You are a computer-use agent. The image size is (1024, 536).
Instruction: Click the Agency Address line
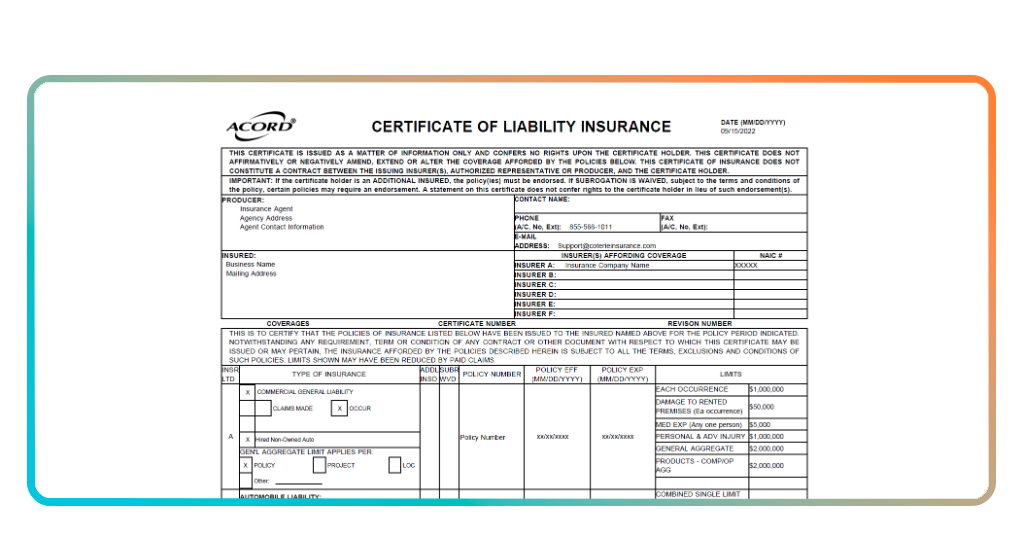point(266,218)
